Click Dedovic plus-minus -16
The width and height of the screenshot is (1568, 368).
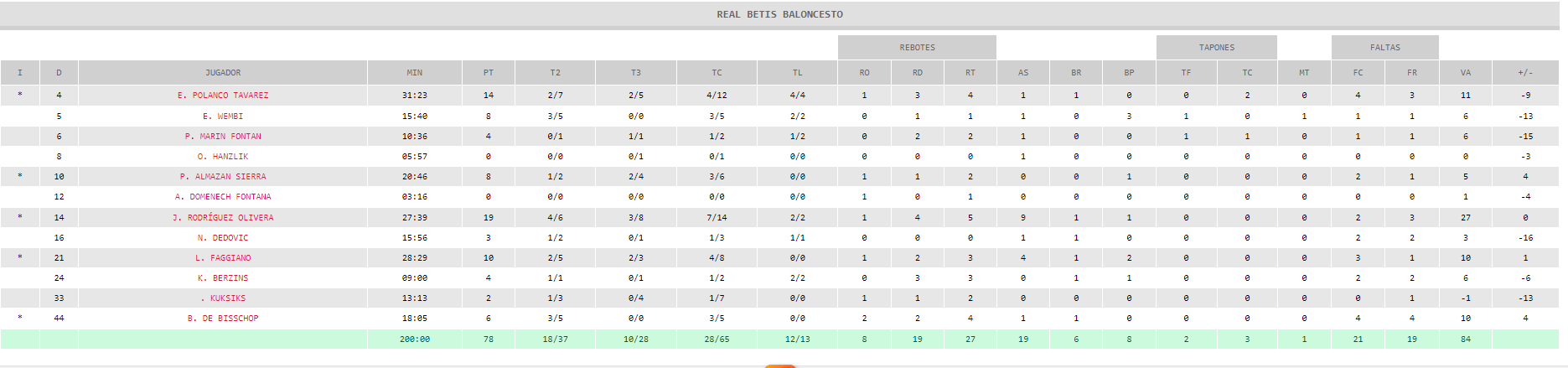click(1525, 238)
